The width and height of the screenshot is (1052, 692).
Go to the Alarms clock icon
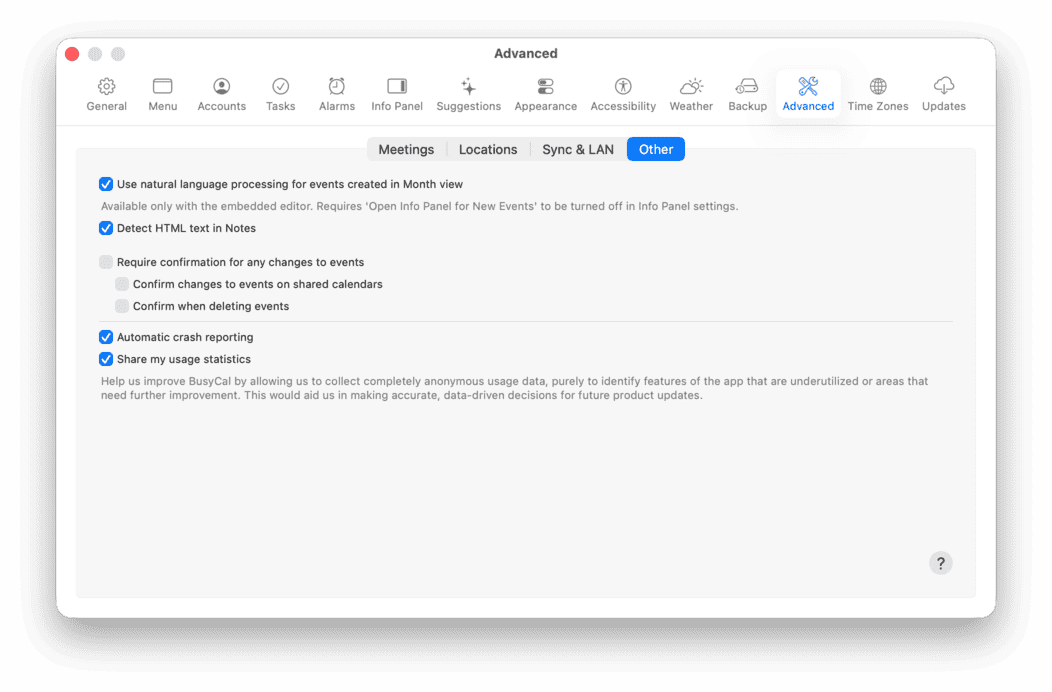pyautogui.click(x=337, y=87)
